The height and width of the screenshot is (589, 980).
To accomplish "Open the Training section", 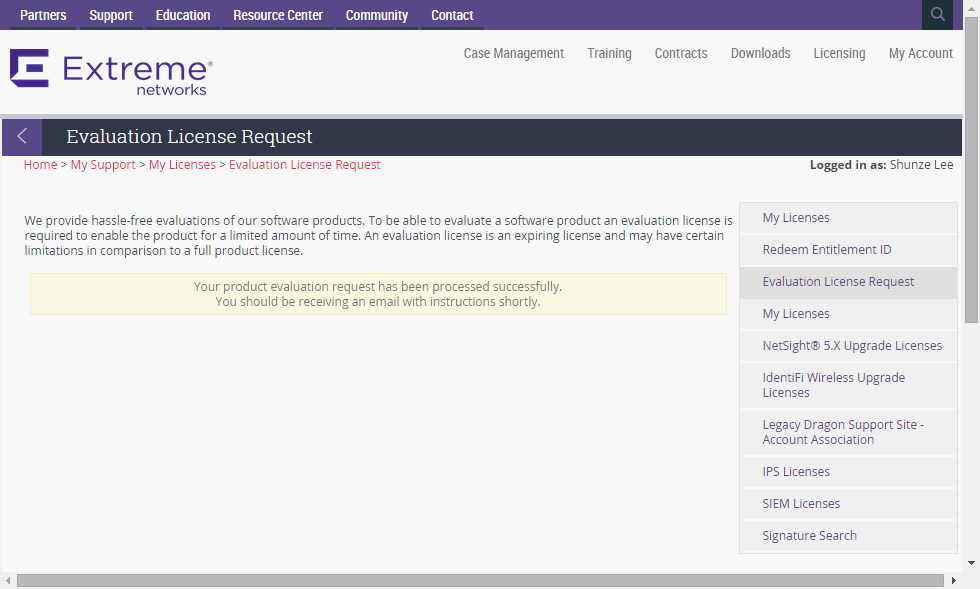I will (609, 53).
